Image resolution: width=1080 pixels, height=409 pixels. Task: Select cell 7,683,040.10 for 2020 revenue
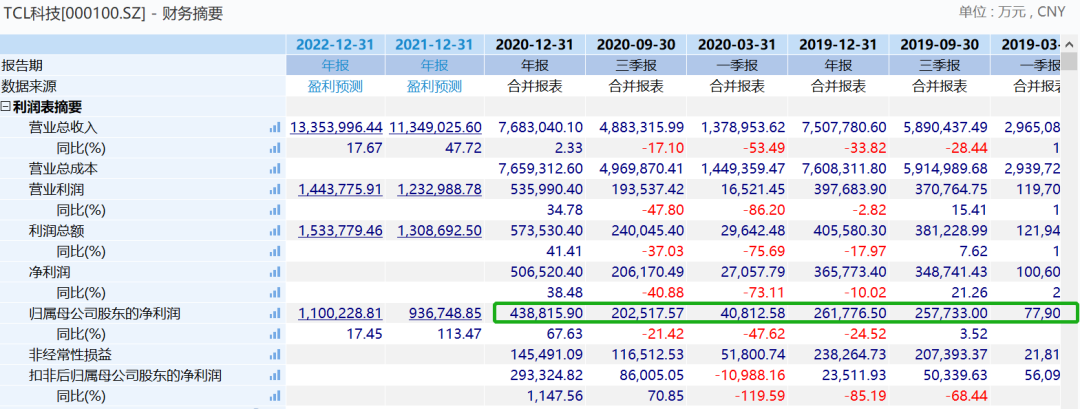pyautogui.click(x=540, y=127)
